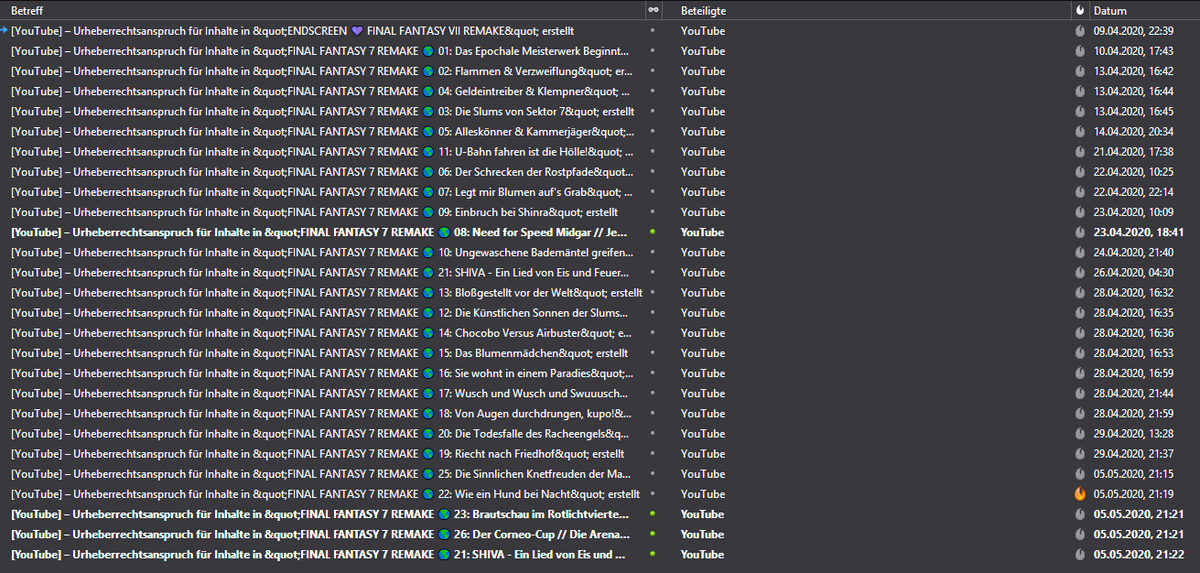
Task: Select message '13: Bloßgestellt vor der Welt'
Action: pos(327,293)
